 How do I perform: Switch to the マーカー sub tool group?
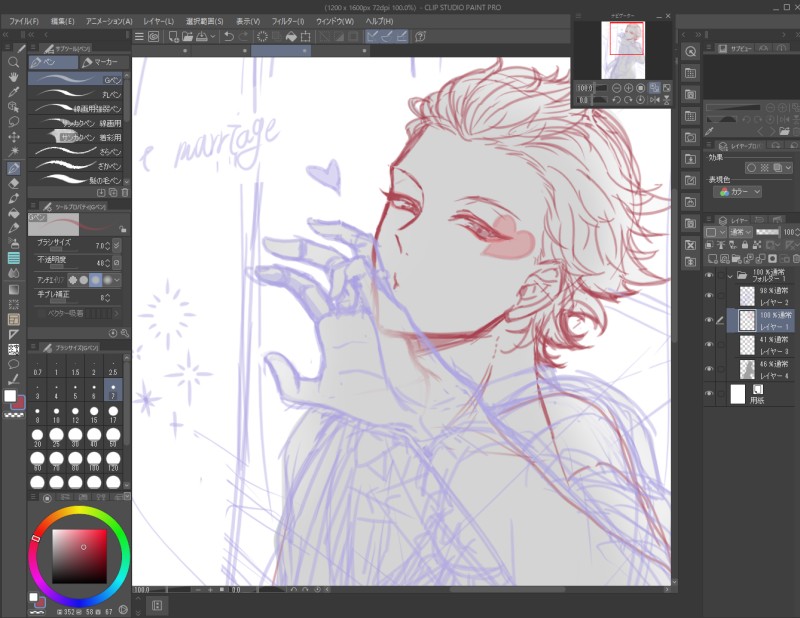click(105, 62)
